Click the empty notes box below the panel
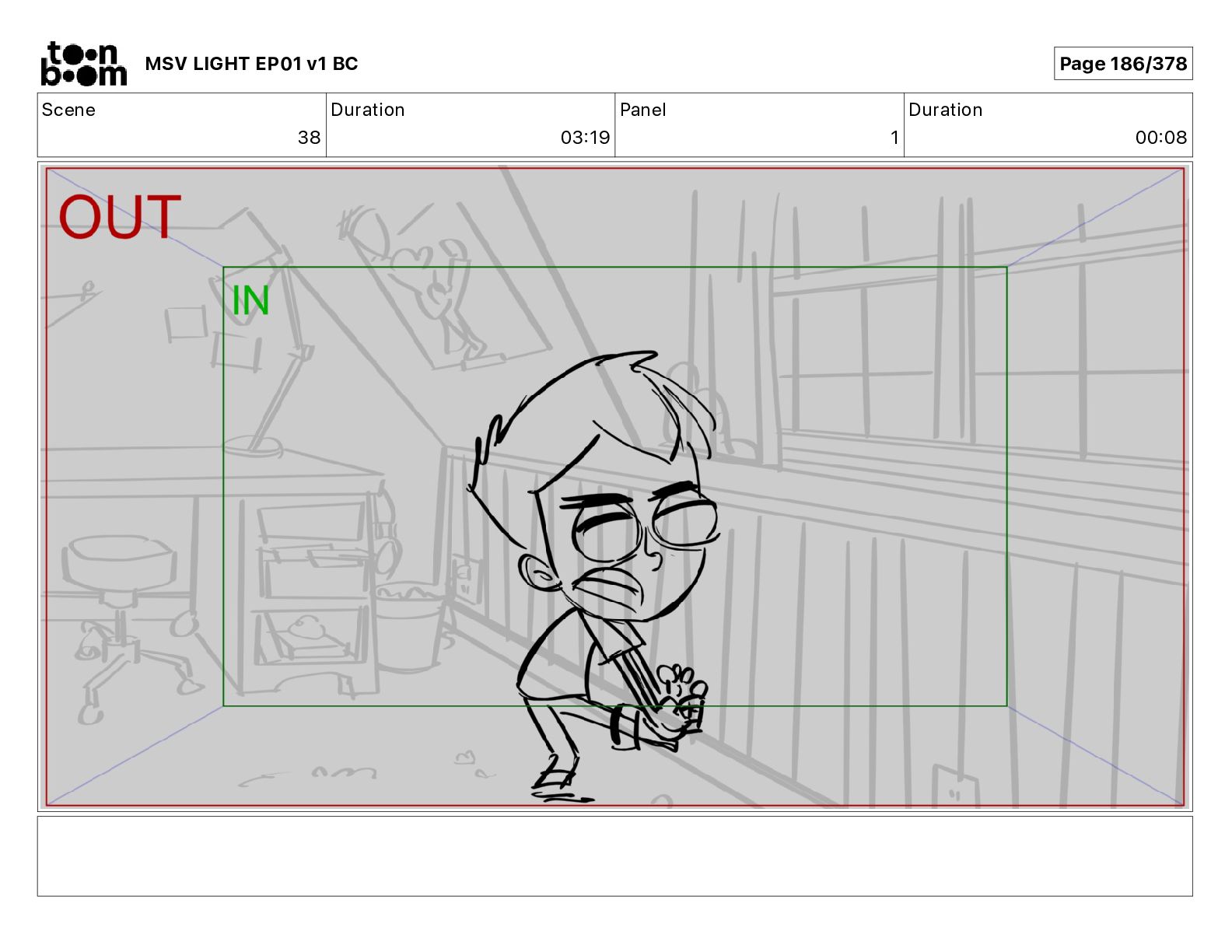Image resolution: width=1232 pixels, height=952 pixels. [x=614, y=856]
